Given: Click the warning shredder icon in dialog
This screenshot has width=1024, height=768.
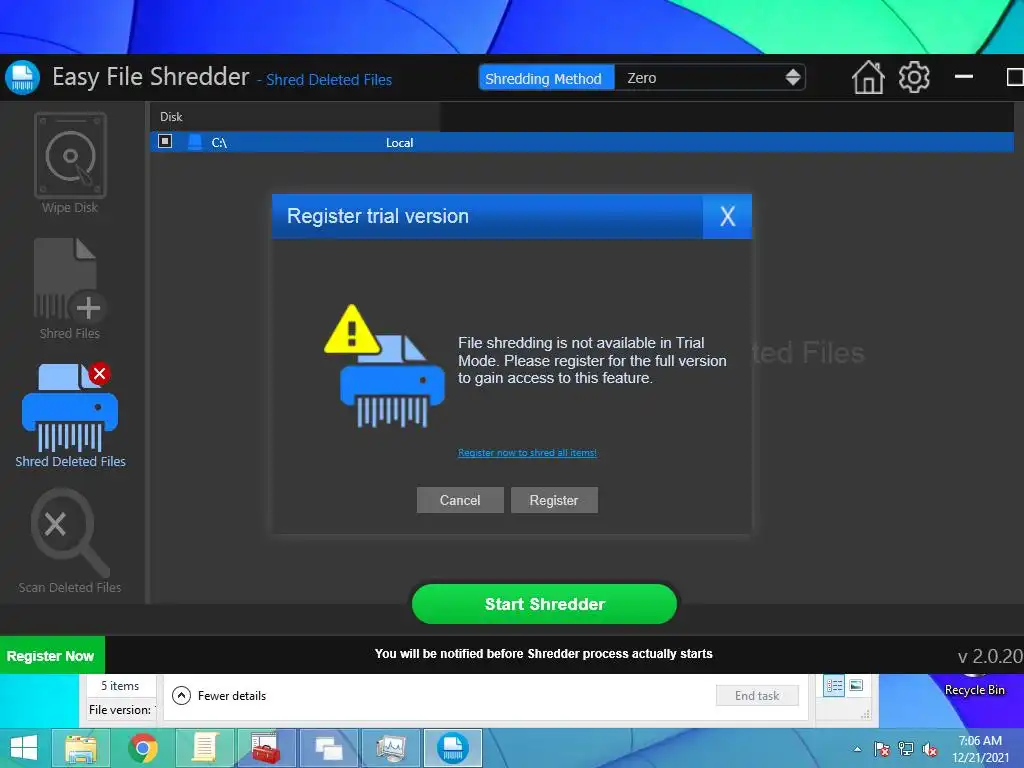Looking at the screenshot, I should tap(384, 366).
